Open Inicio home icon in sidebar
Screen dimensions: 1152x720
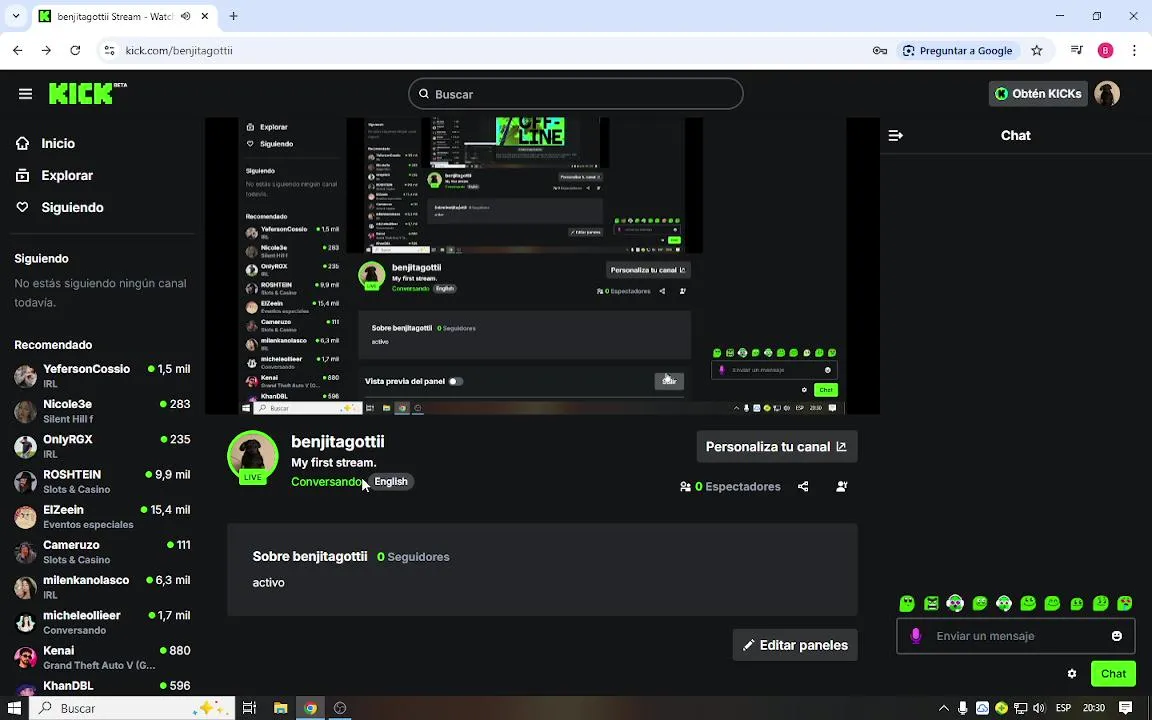click(23, 143)
